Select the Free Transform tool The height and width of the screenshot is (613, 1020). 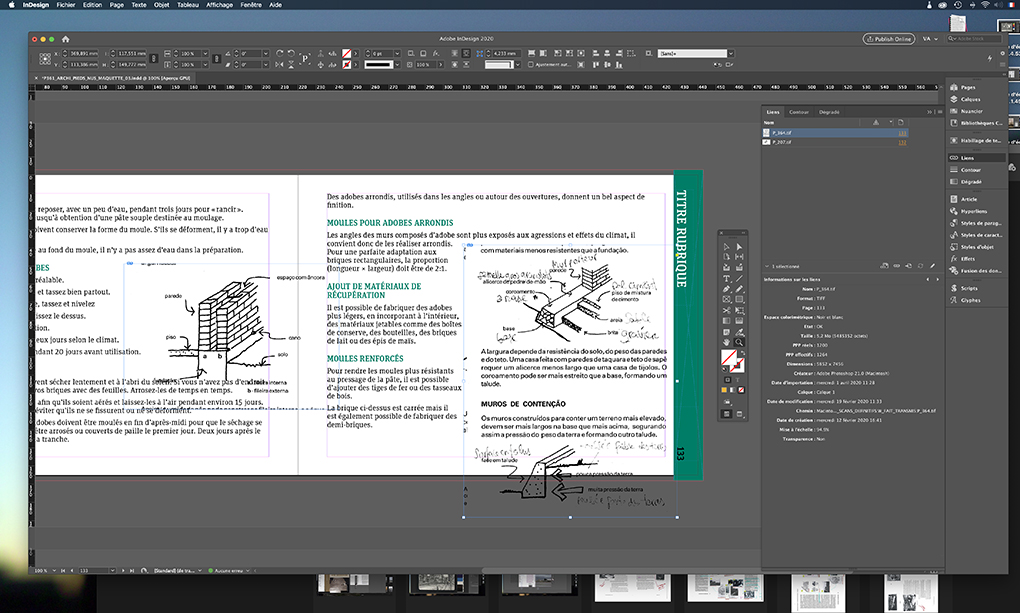(739, 310)
